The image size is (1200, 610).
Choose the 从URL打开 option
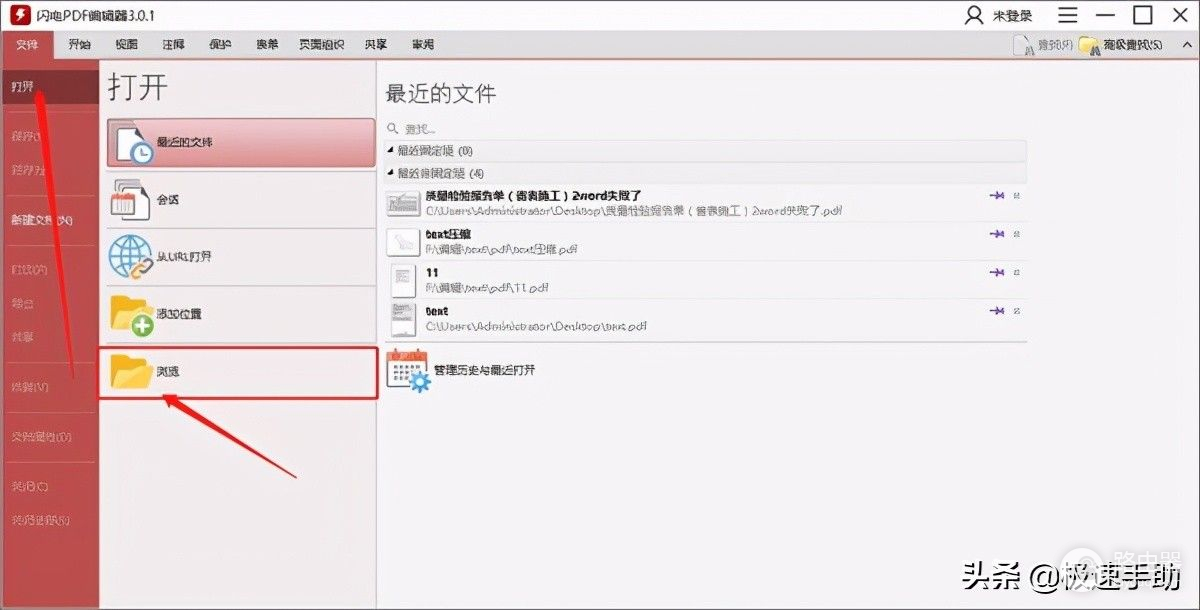(240, 256)
